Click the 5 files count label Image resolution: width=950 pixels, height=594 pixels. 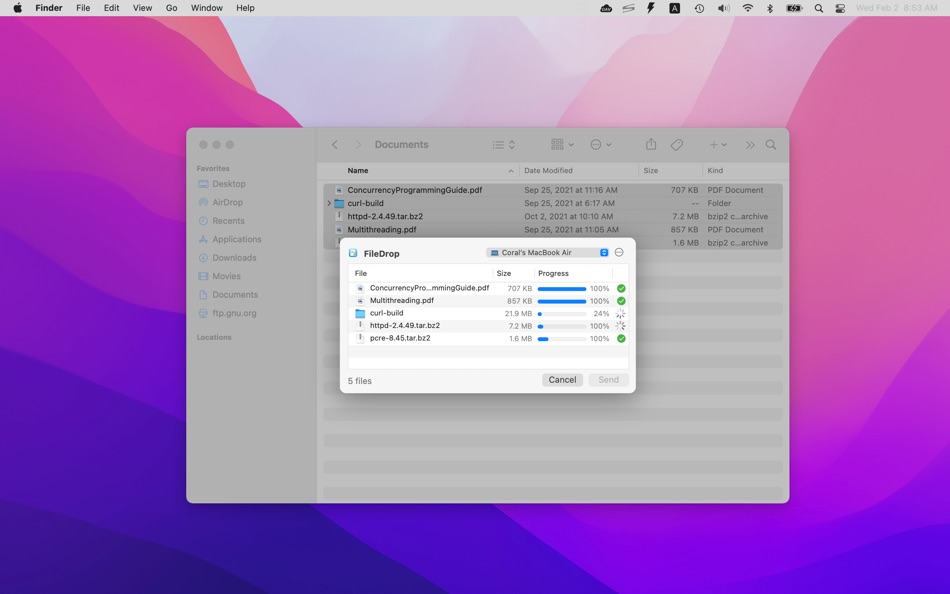pos(360,381)
